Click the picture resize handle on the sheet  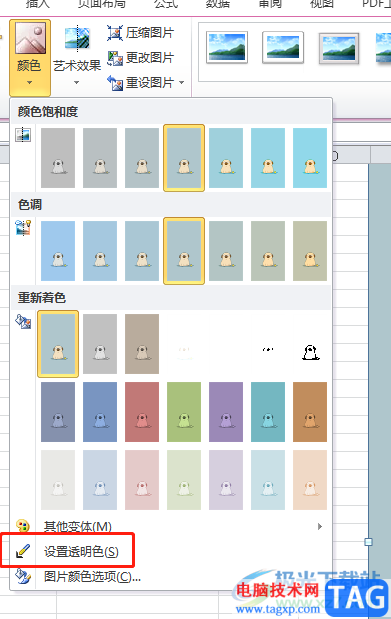click(x=368, y=542)
